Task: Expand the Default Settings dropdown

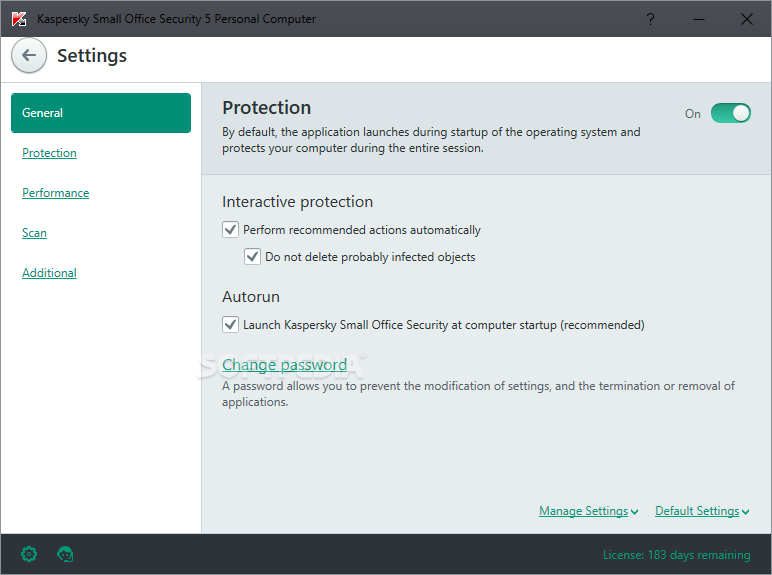Action: pyautogui.click(x=703, y=511)
